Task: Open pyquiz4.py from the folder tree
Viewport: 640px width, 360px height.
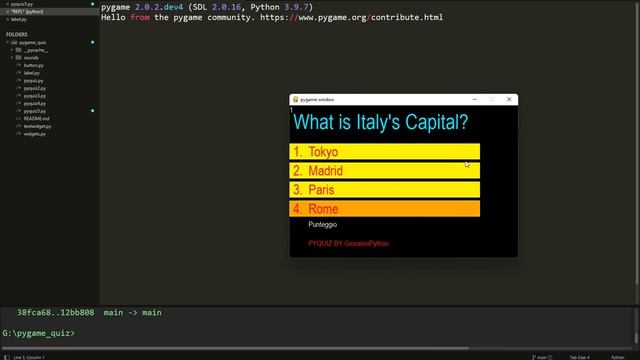Action: click(35, 104)
